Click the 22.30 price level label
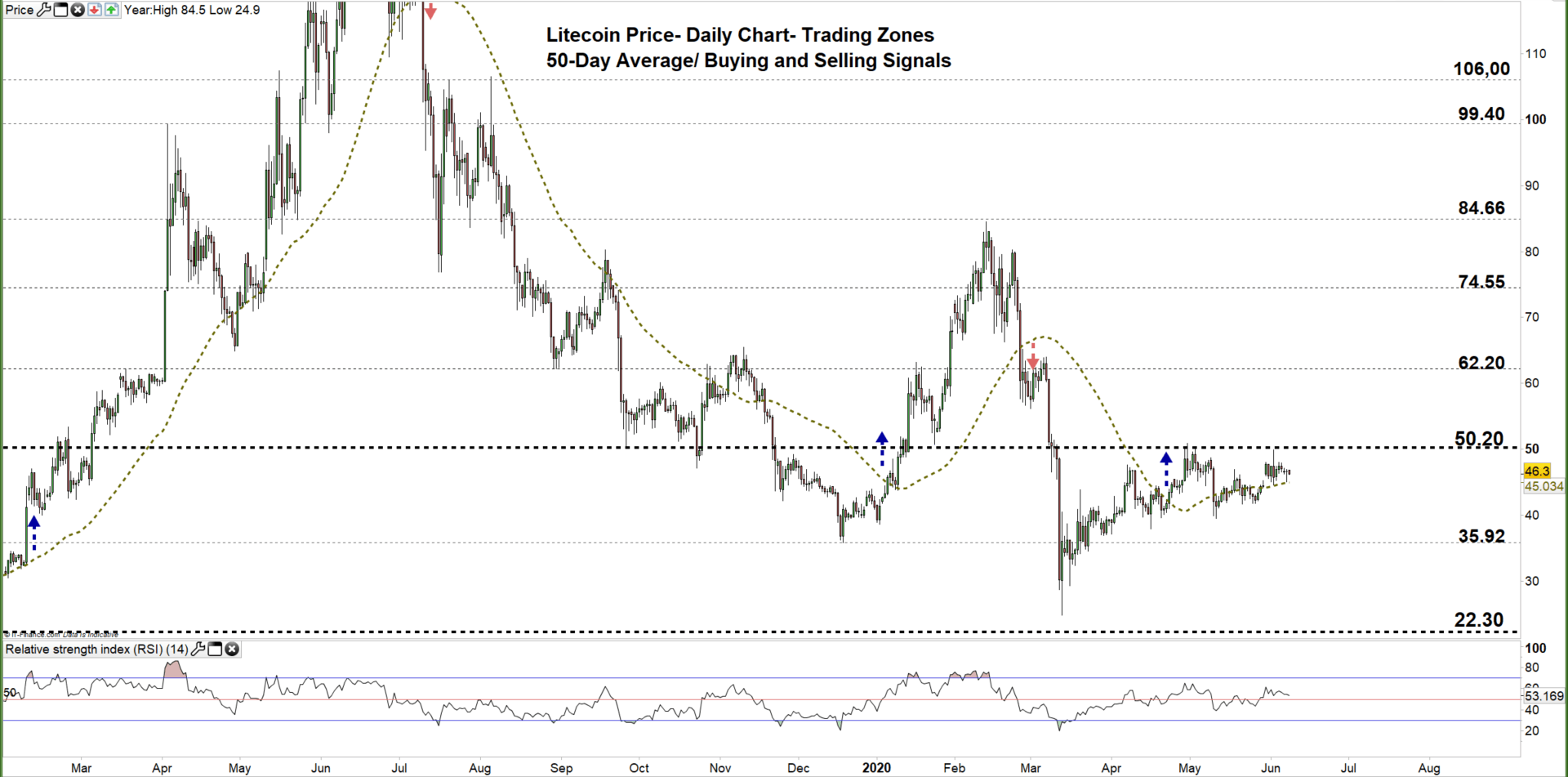The image size is (1568, 777). [x=1479, y=619]
